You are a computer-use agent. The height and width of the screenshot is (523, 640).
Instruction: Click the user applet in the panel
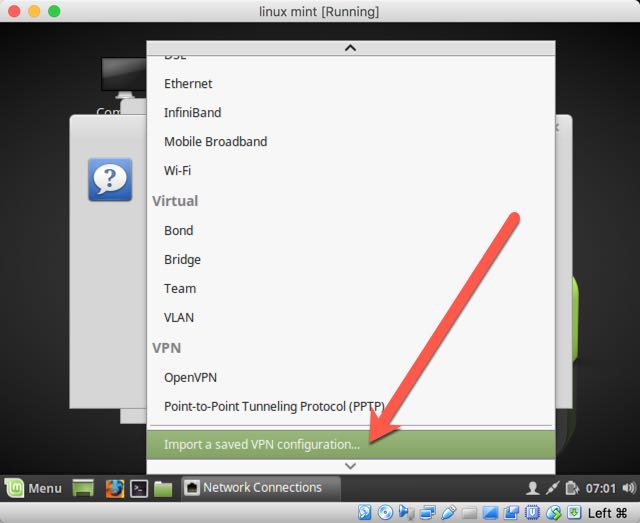[x=532, y=488]
